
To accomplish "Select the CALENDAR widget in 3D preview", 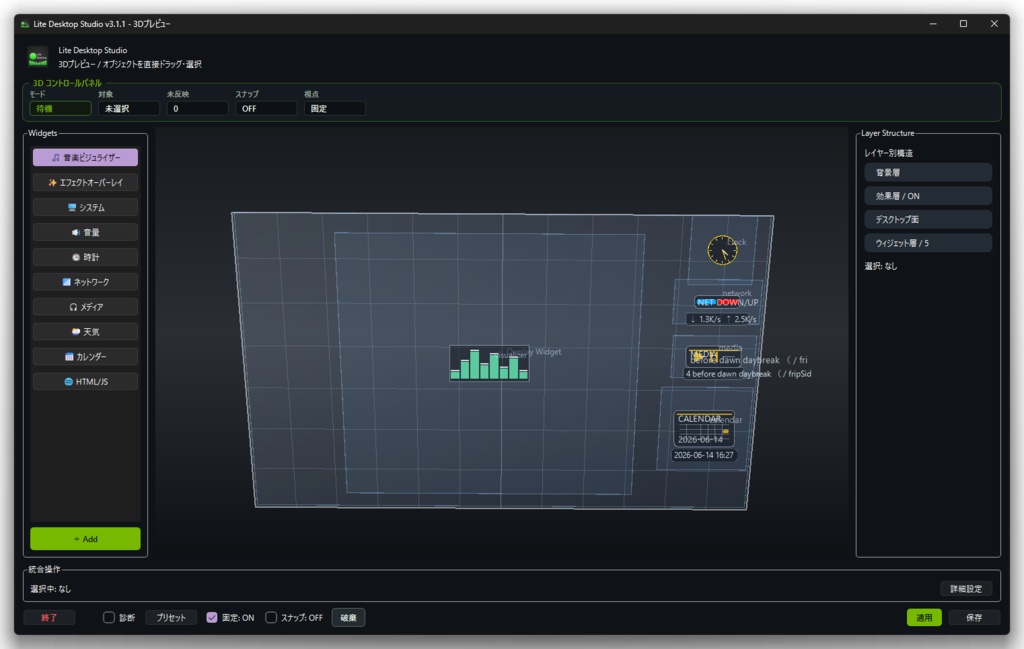I will pos(705,428).
